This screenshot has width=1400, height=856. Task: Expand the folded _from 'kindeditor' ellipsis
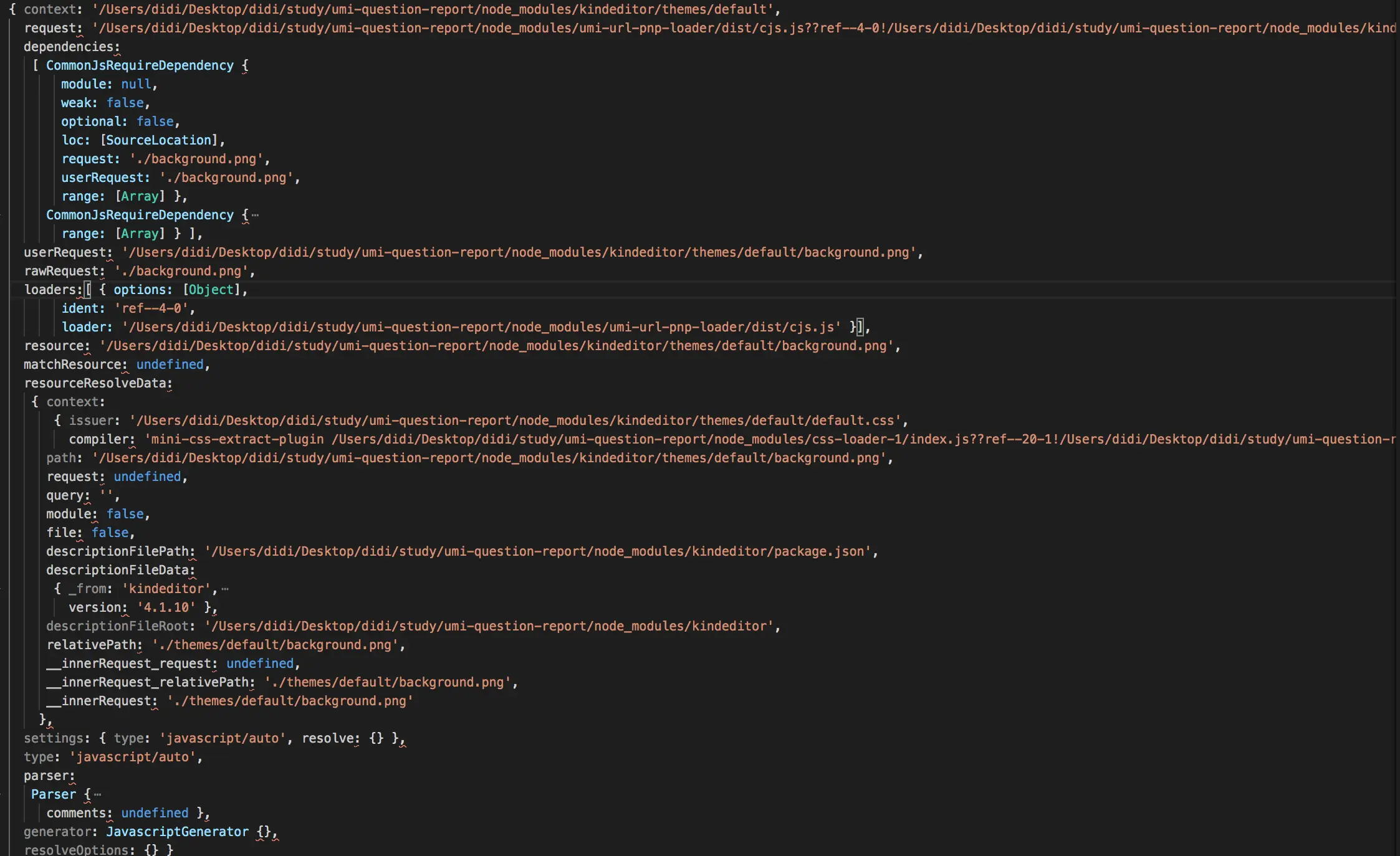(x=225, y=589)
